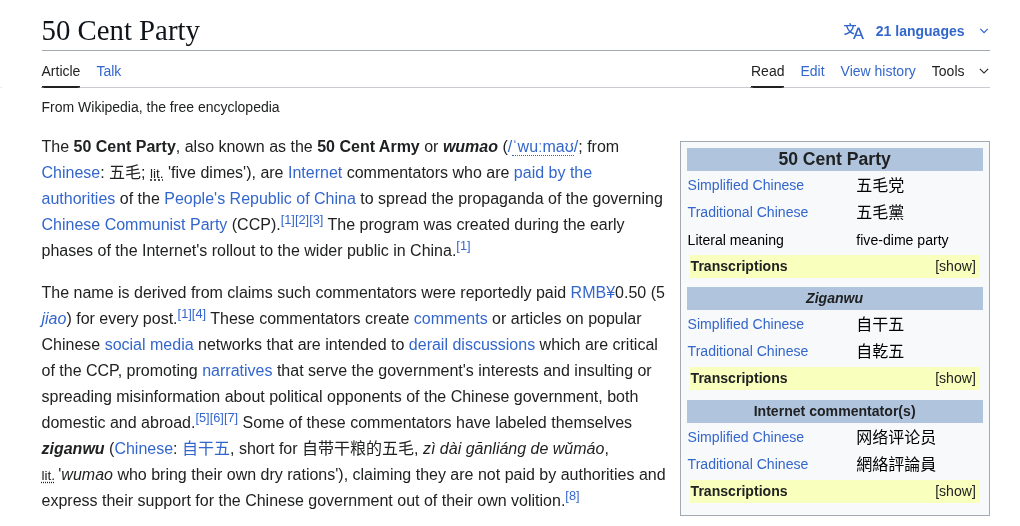The height and width of the screenshot is (526, 1020).
Task: Open the Tools dropdown menu
Action: coord(960,71)
